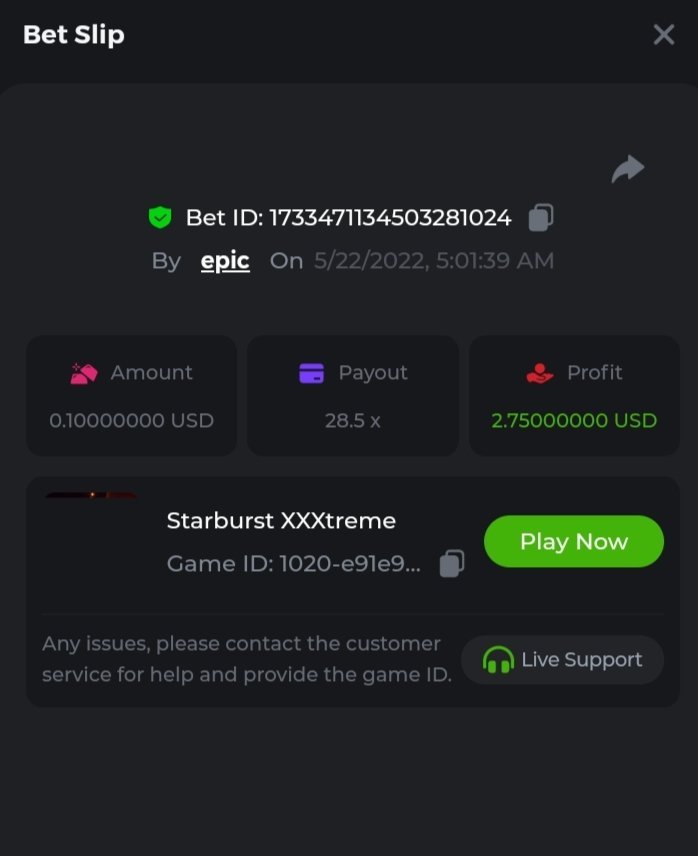Click the headset icon in Live Support

pyautogui.click(x=497, y=660)
